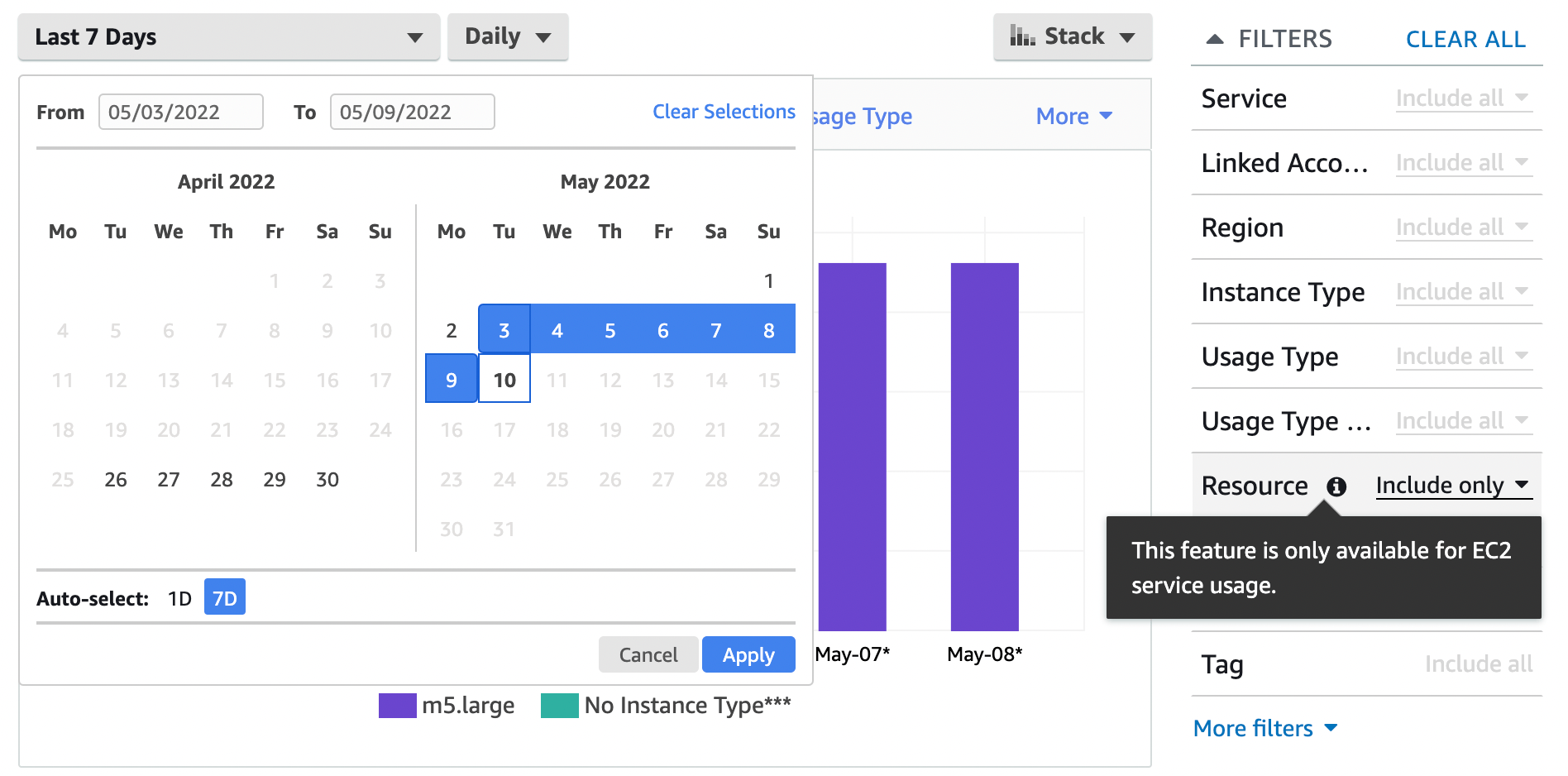The height and width of the screenshot is (776, 1568).
Task: Open the Include all dropdown for Service
Action: (1463, 98)
